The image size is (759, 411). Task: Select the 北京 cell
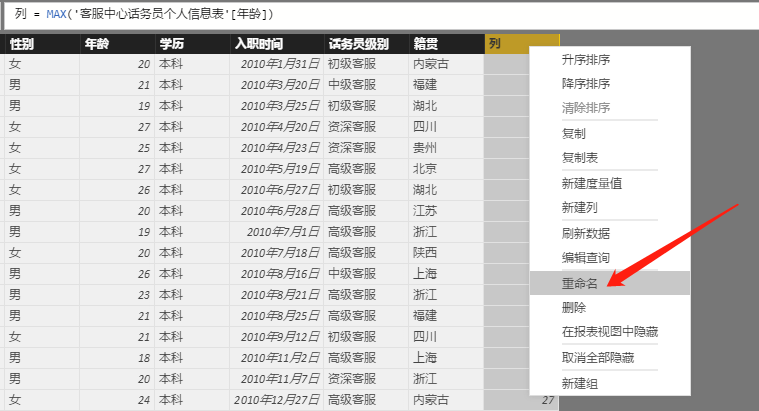click(x=425, y=169)
